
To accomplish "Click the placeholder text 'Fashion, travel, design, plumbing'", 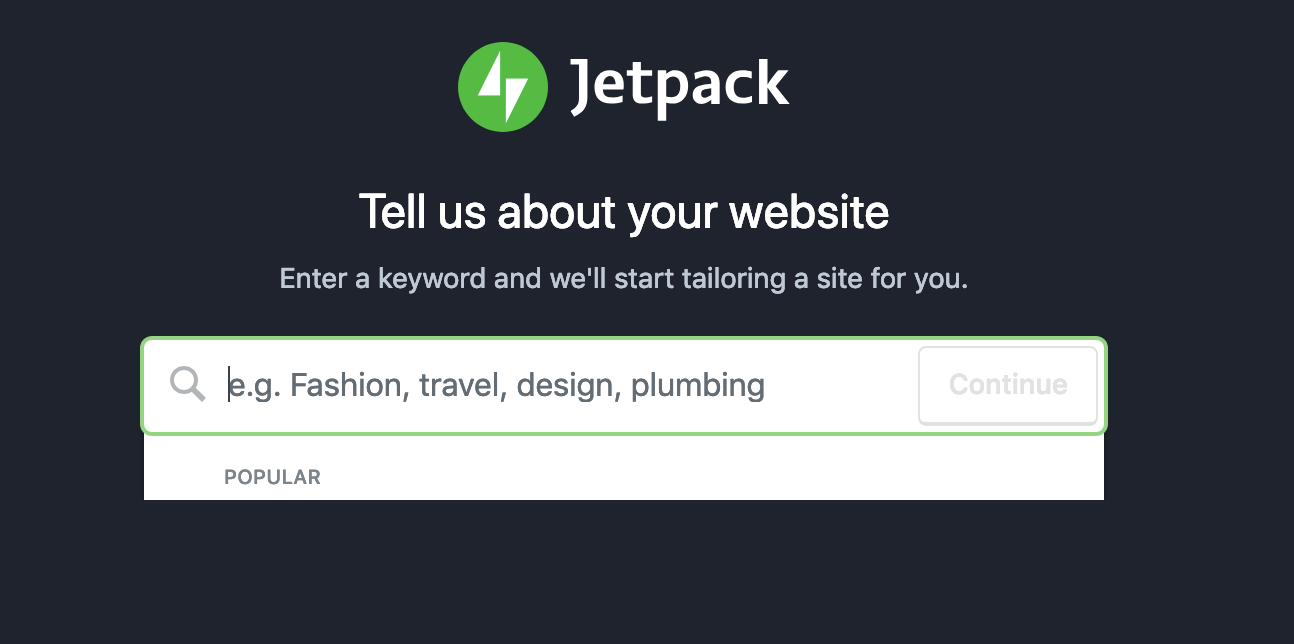I will 527,385.
